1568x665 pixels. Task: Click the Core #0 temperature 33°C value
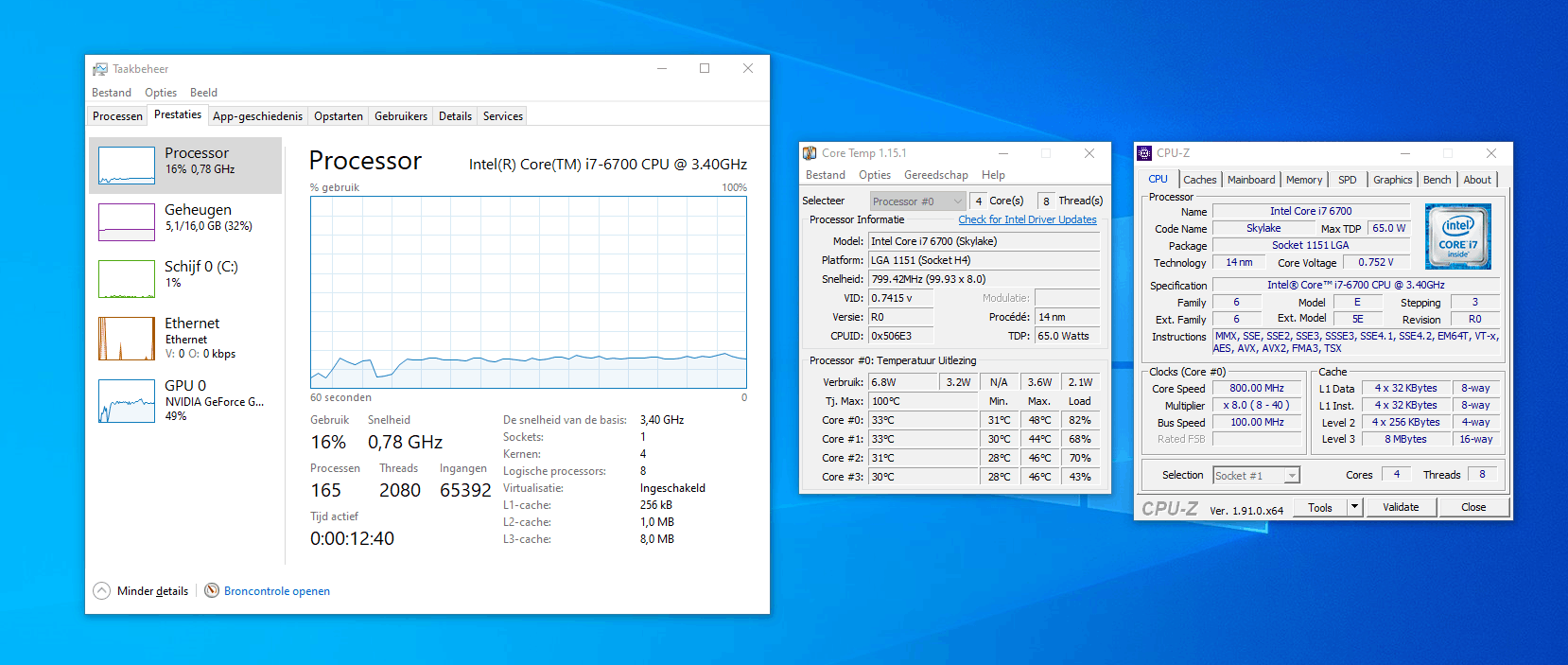tap(924, 420)
